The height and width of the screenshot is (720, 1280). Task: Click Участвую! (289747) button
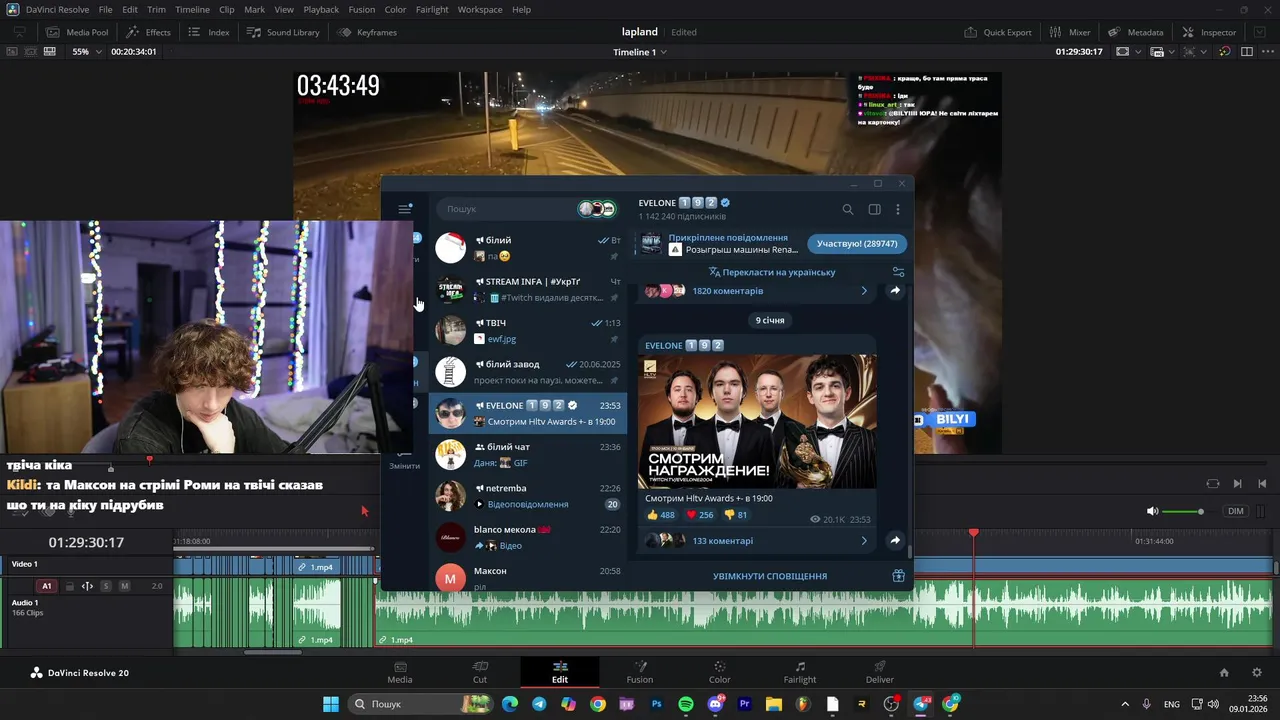point(857,244)
